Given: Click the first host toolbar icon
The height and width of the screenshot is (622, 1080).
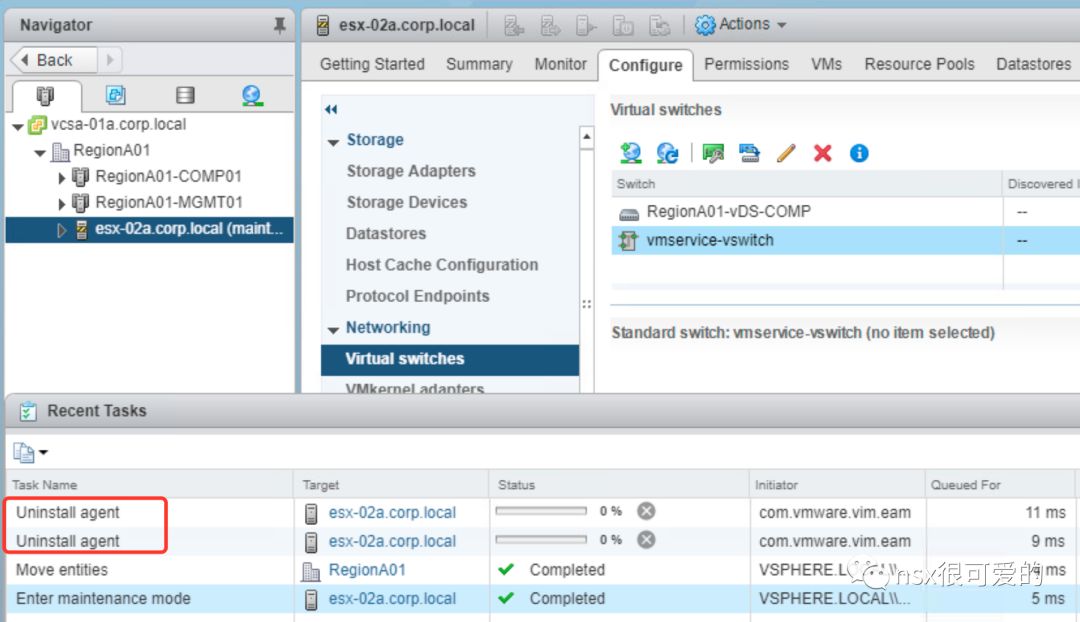Looking at the screenshot, I should [514, 26].
